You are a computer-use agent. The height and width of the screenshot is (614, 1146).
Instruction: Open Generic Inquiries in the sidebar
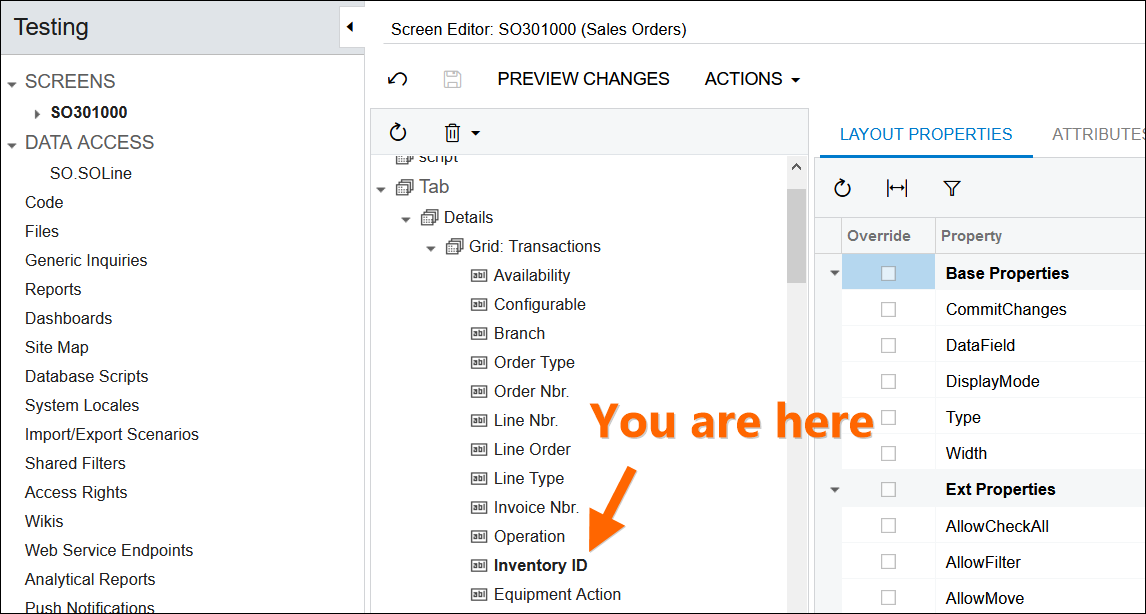point(86,260)
